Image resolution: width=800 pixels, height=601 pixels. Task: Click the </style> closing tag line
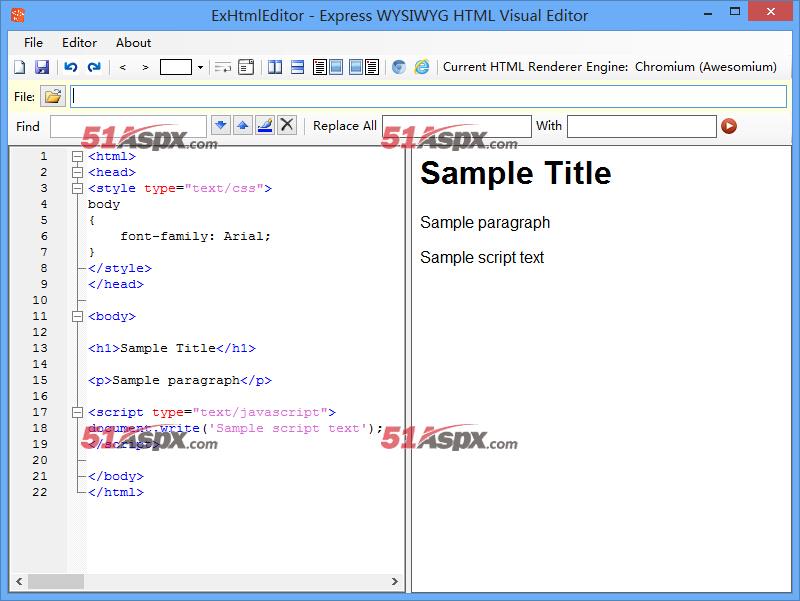120,268
